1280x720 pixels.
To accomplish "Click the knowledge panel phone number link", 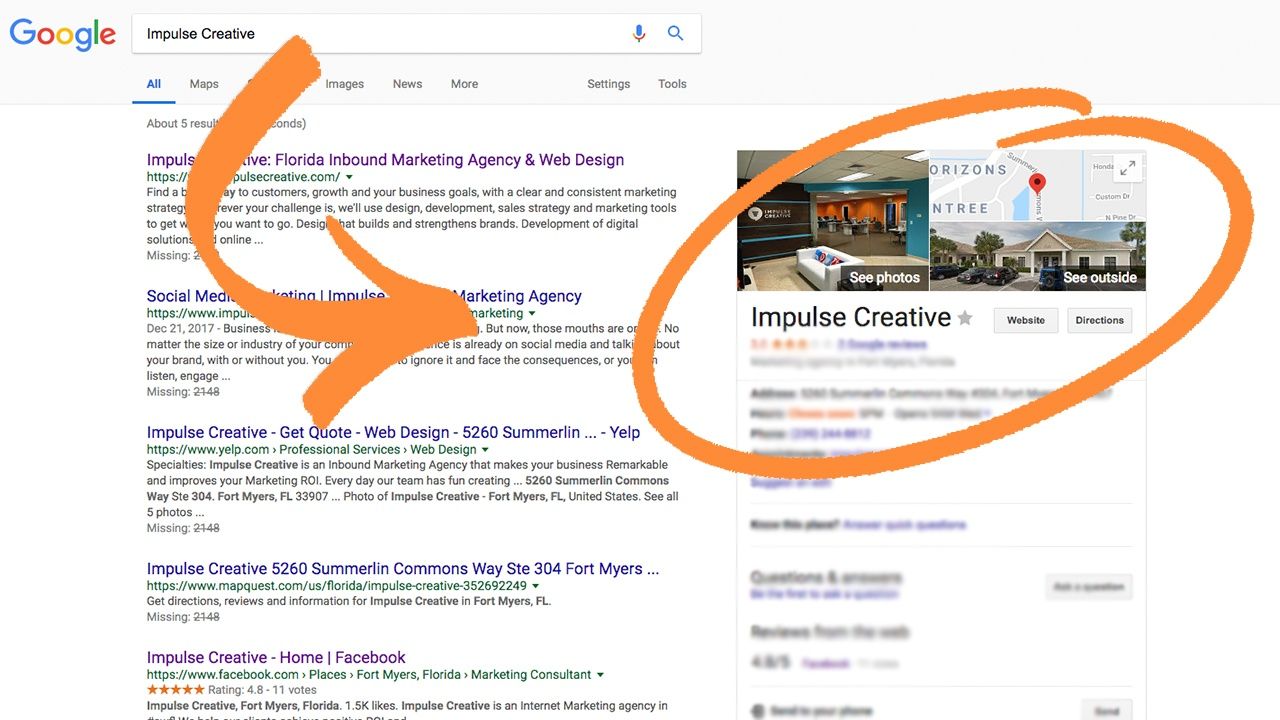I will (830, 435).
